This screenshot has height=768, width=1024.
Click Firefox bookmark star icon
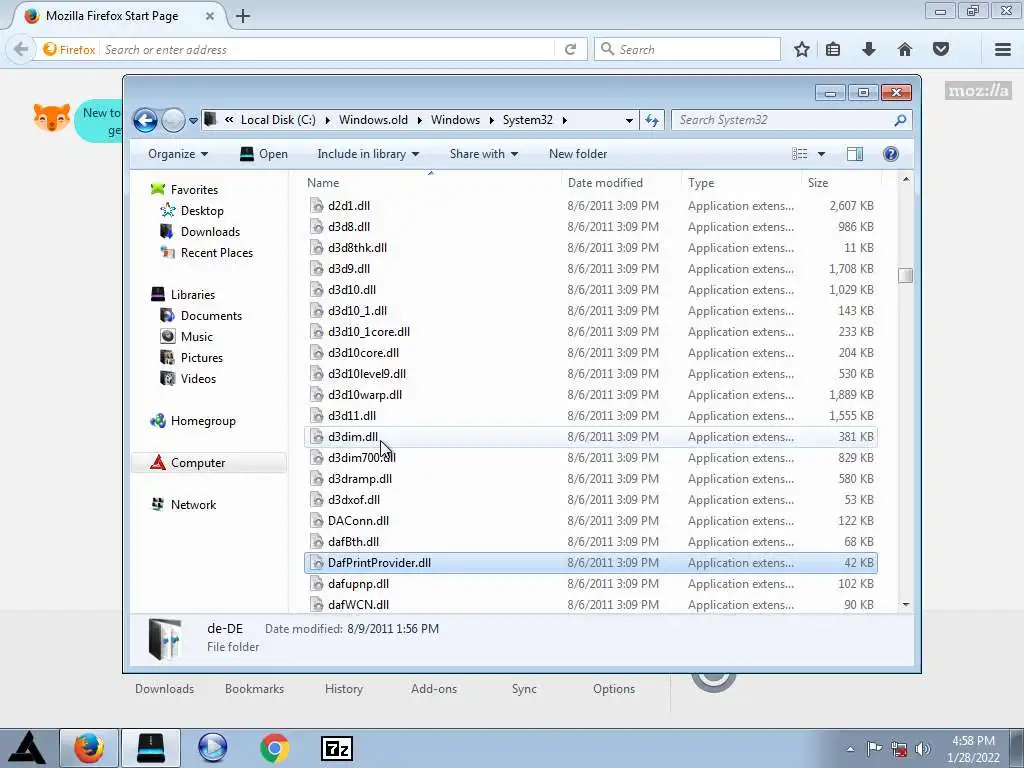[x=802, y=50]
